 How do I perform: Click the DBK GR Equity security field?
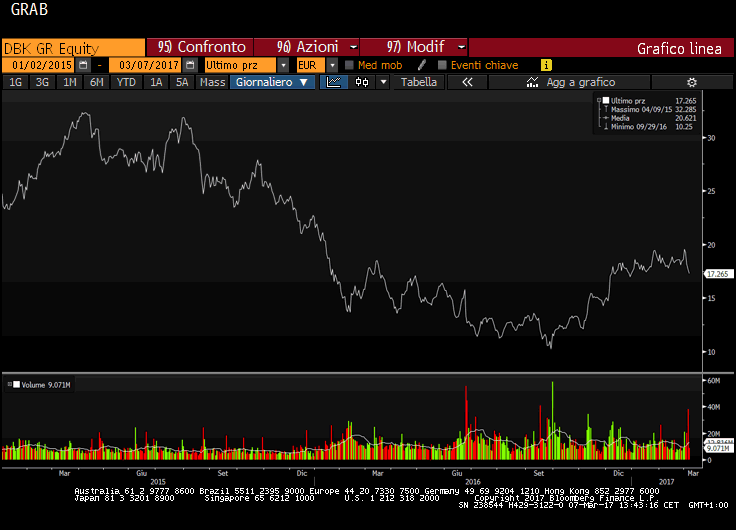(x=73, y=48)
